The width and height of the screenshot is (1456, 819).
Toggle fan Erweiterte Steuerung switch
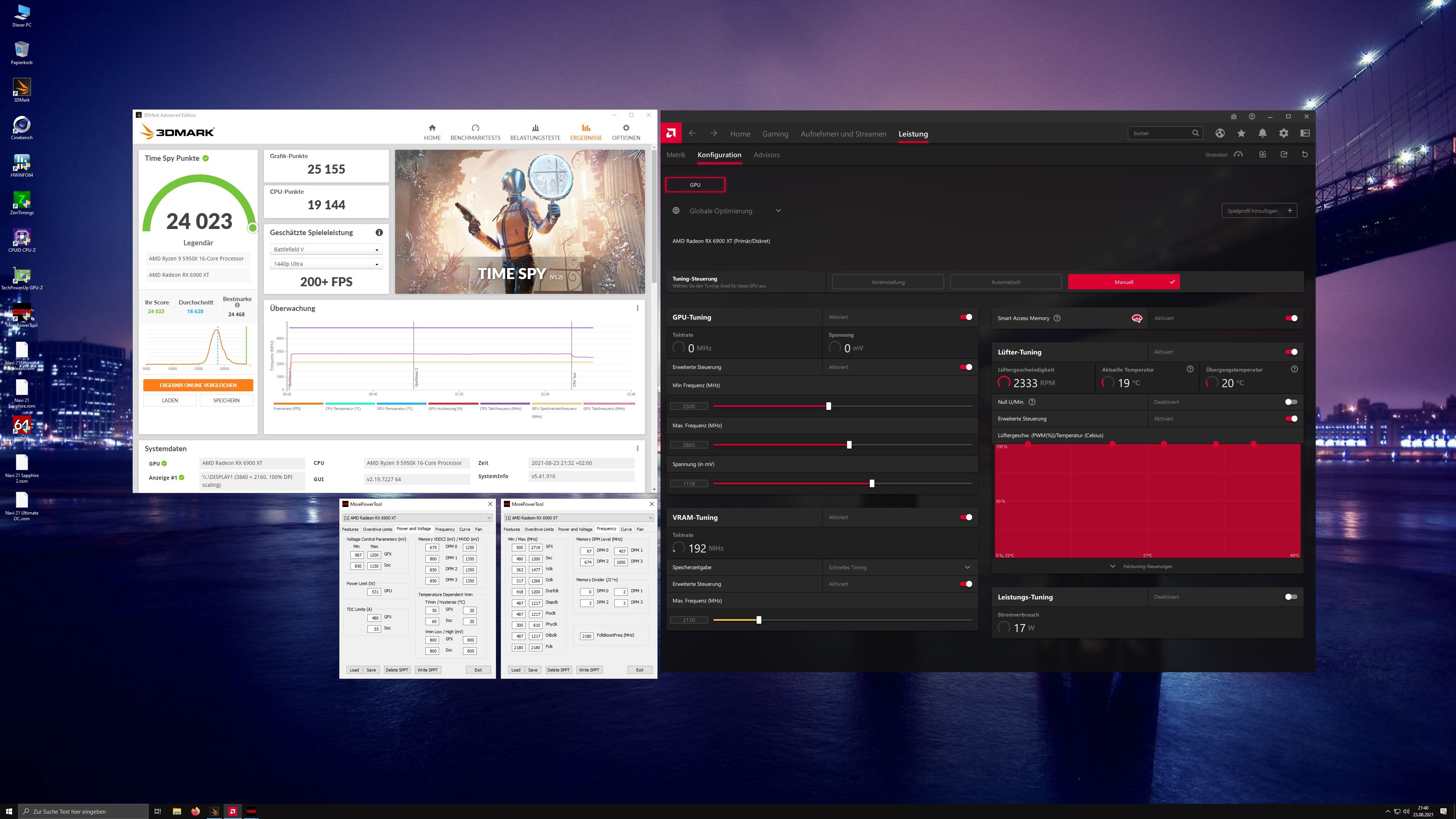point(1291,419)
